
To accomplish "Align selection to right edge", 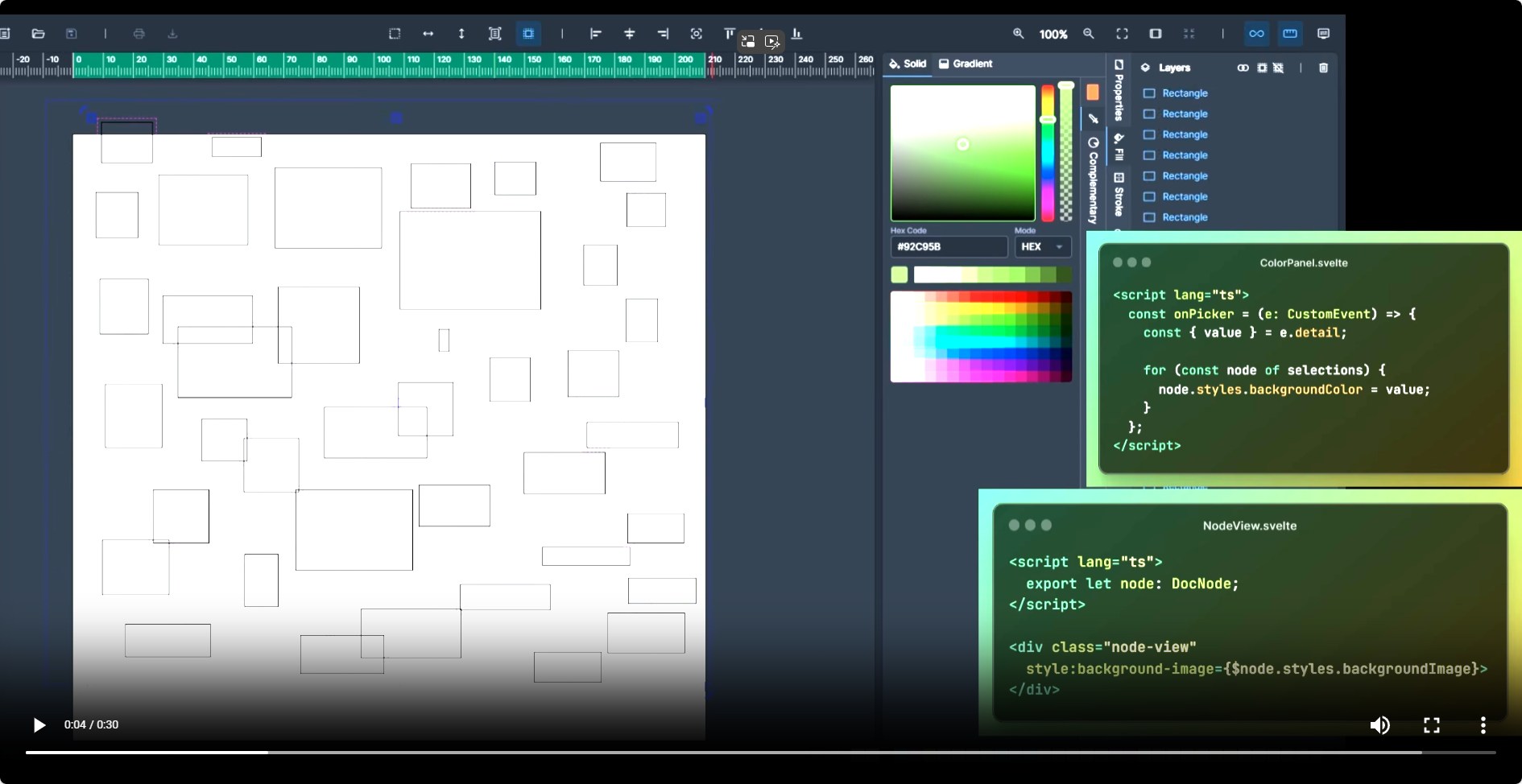I will 663,34.
